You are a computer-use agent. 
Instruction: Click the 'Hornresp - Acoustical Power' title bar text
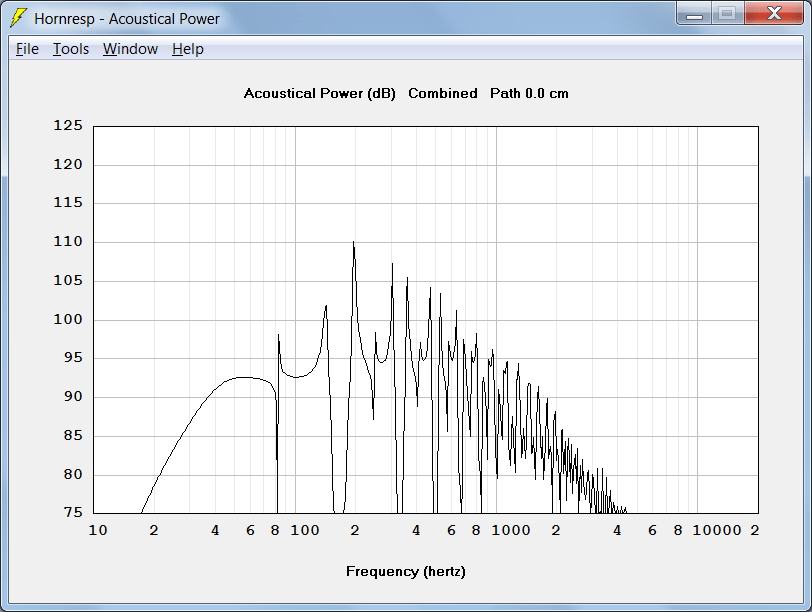[127, 19]
